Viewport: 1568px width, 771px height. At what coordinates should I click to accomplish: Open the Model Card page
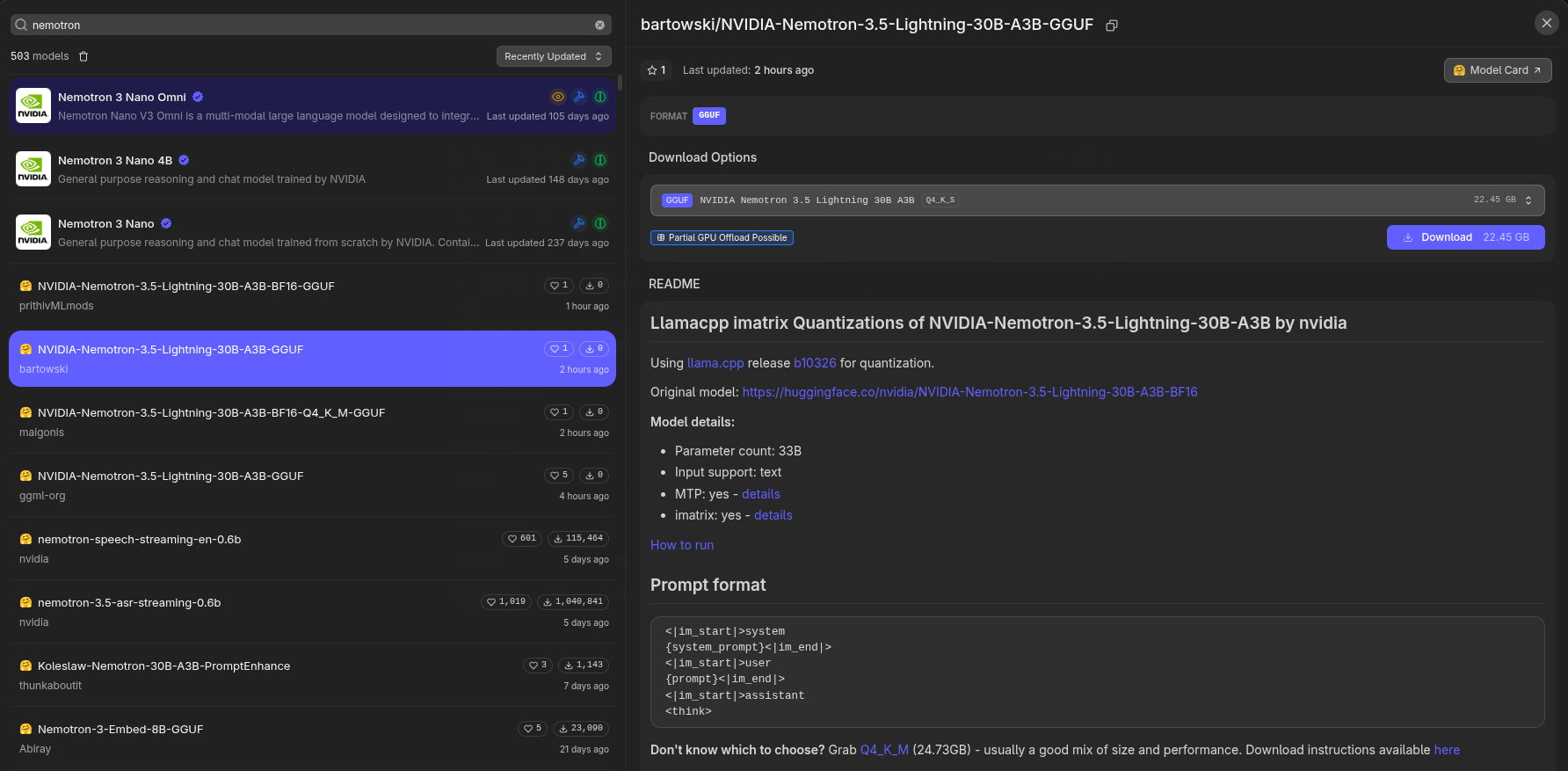click(x=1498, y=70)
